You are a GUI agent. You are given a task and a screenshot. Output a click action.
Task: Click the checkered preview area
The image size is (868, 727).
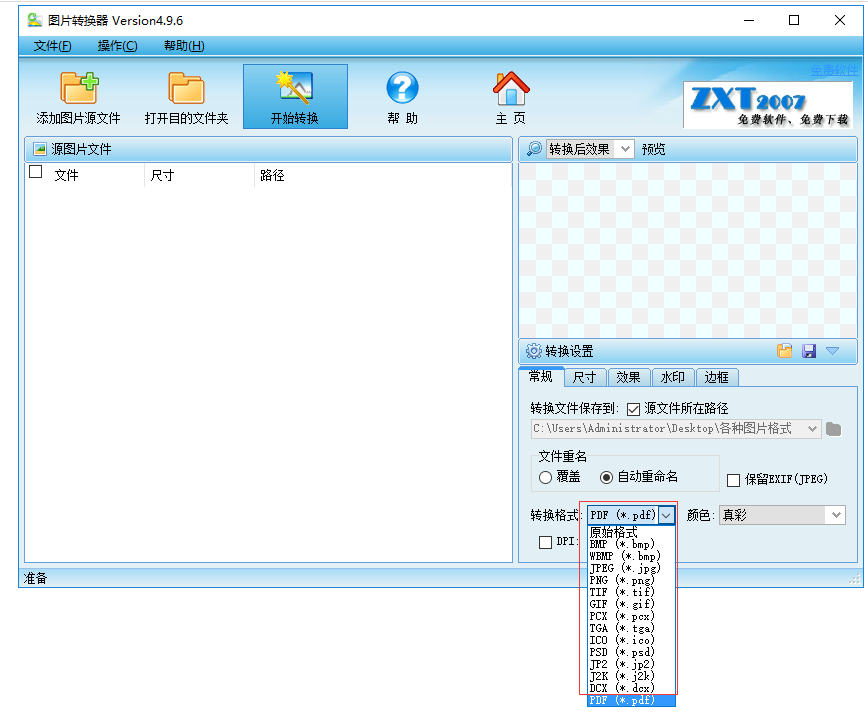[x=688, y=250]
